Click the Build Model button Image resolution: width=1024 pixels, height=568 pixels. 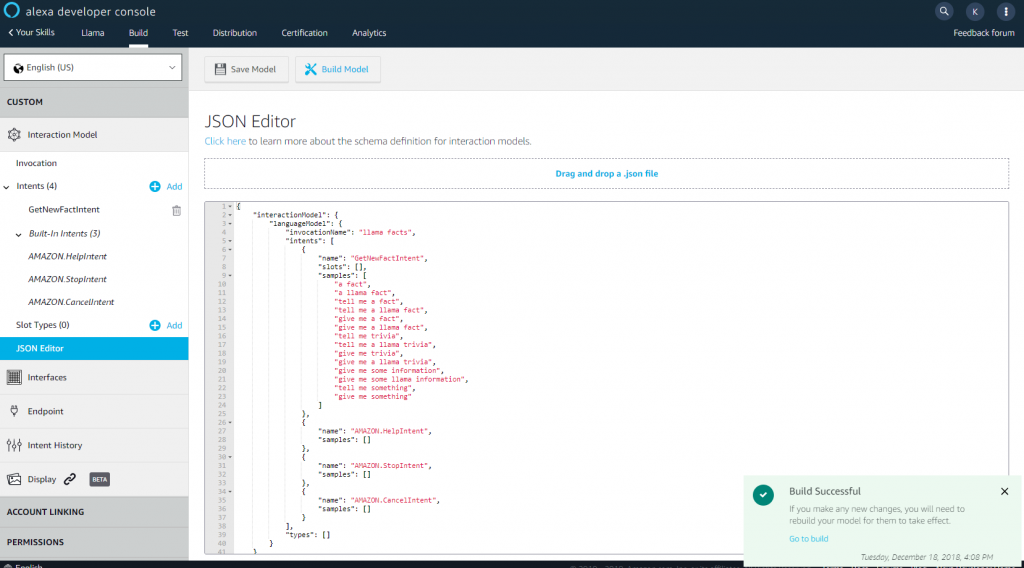click(338, 69)
